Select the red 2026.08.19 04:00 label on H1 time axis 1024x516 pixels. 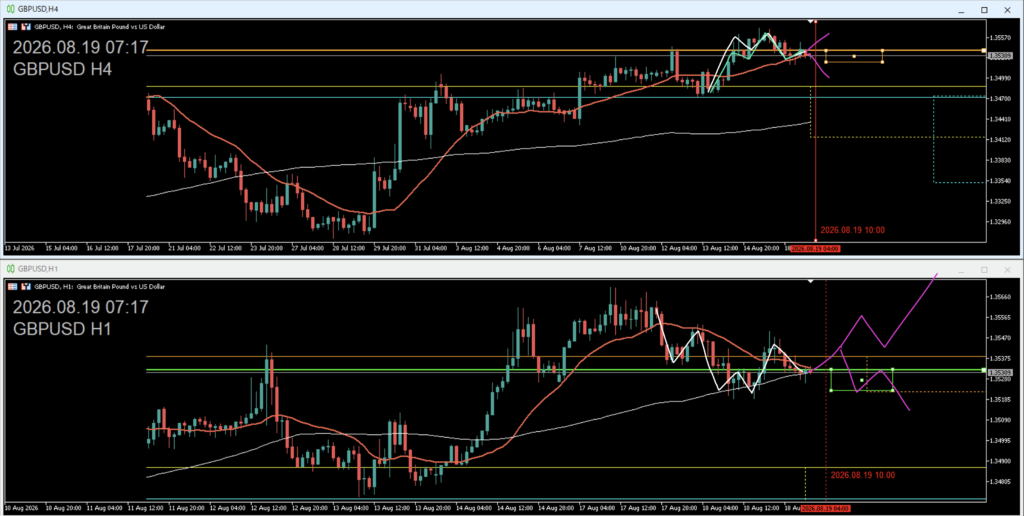pos(825,508)
